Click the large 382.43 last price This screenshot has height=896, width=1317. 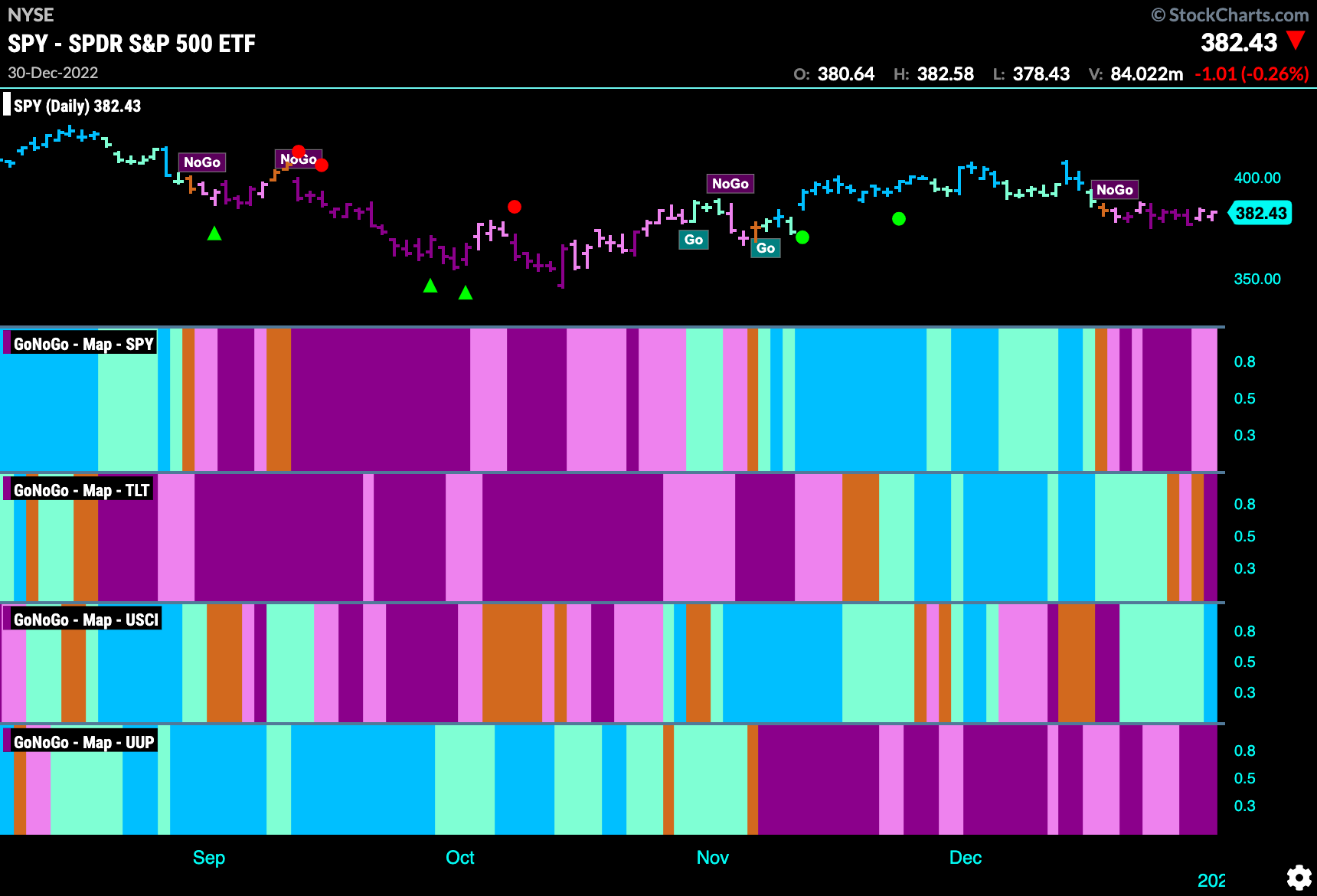pos(1239,42)
